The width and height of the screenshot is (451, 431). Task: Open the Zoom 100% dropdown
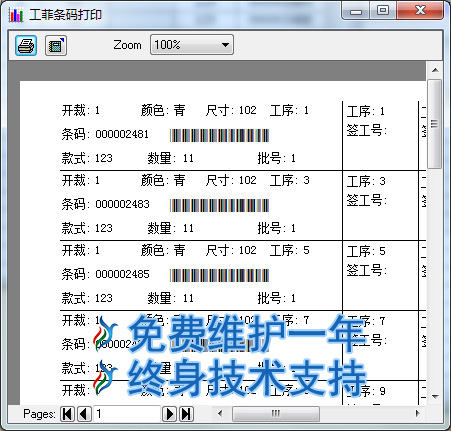(192, 45)
